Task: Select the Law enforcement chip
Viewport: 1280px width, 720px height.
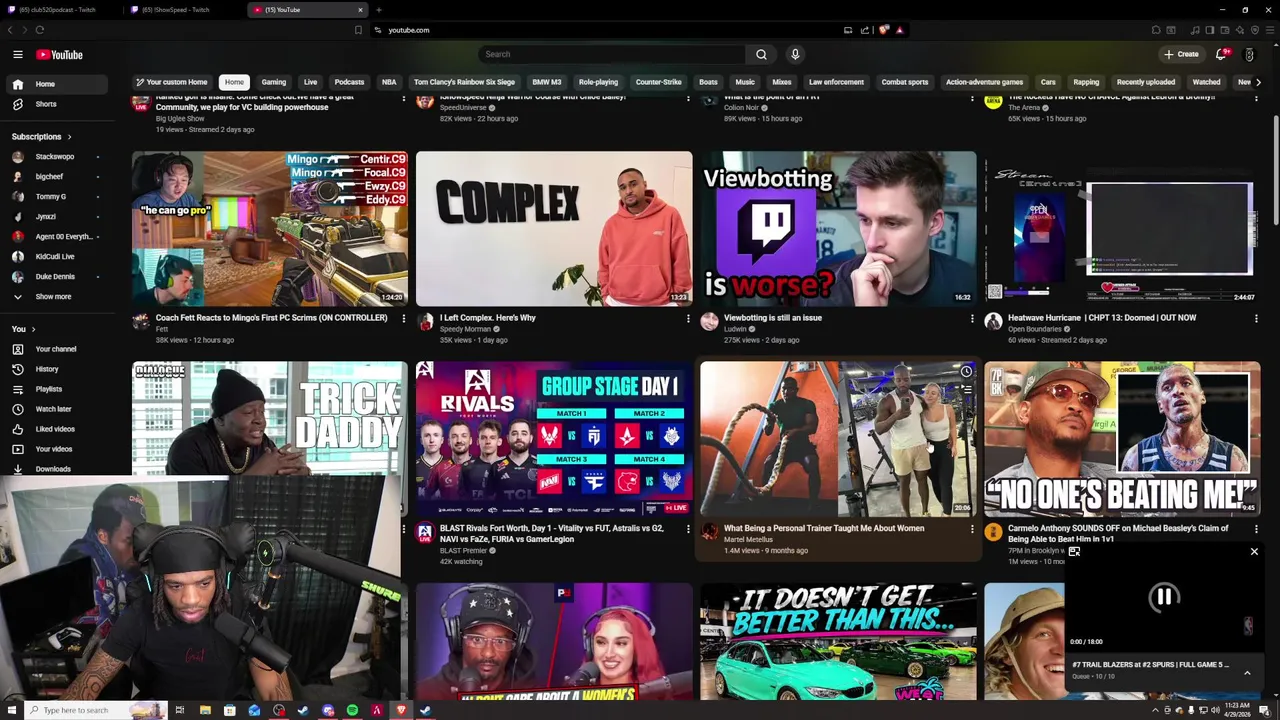Action: pos(836,82)
